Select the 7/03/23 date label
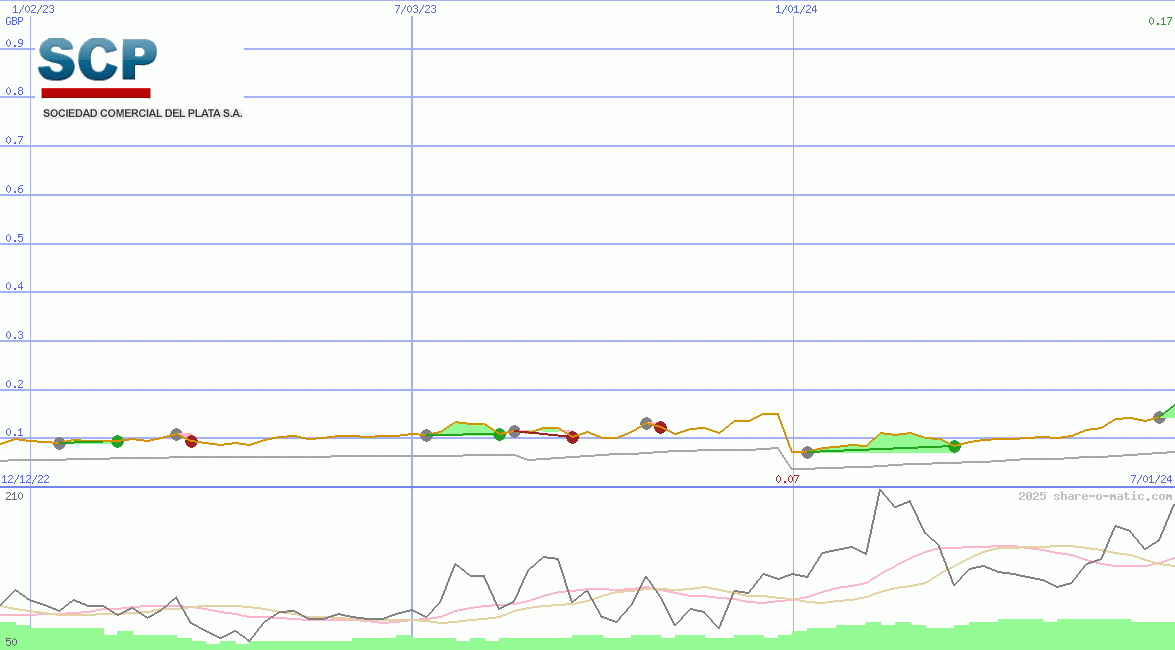The height and width of the screenshot is (650, 1175). [415, 9]
